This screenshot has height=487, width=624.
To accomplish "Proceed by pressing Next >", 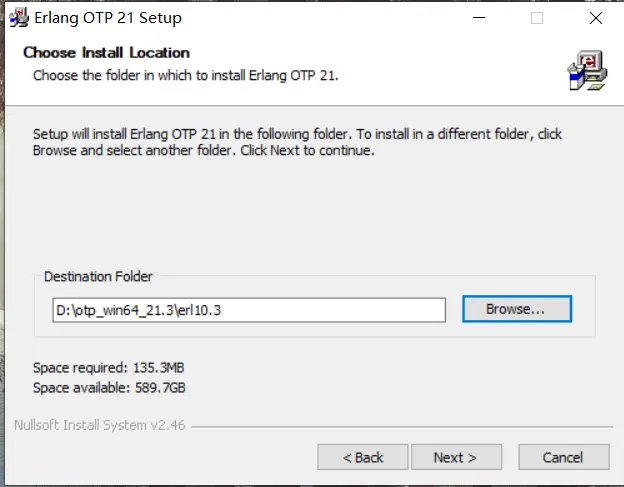I will tap(455, 457).
